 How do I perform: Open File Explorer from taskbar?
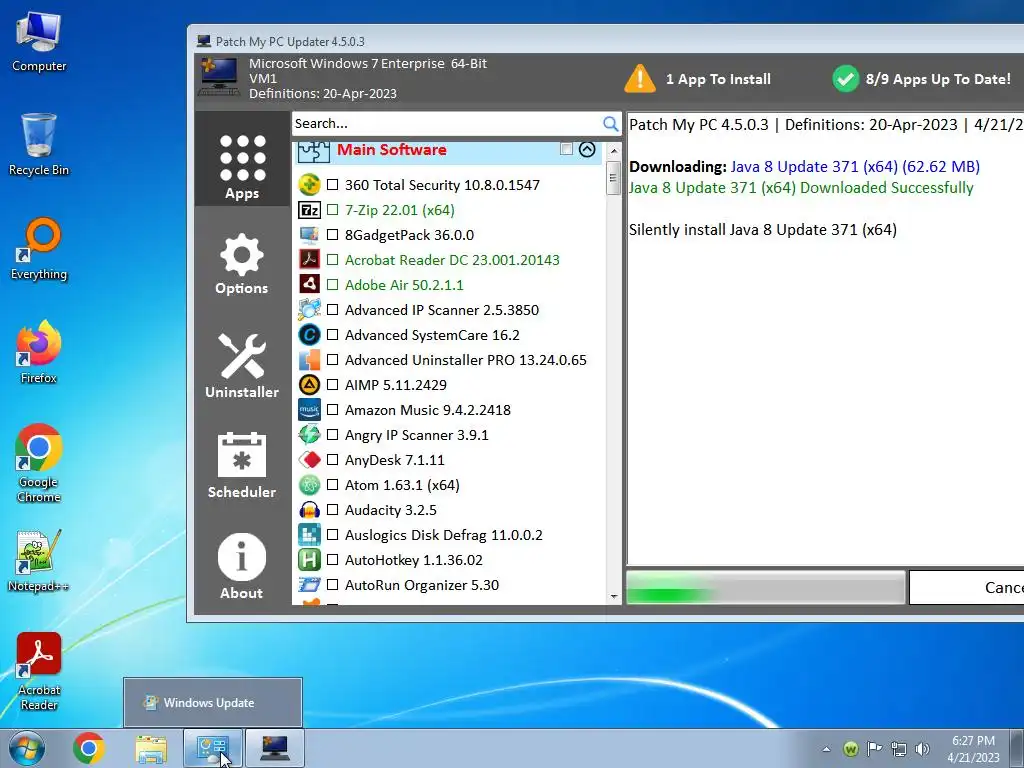pos(151,748)
